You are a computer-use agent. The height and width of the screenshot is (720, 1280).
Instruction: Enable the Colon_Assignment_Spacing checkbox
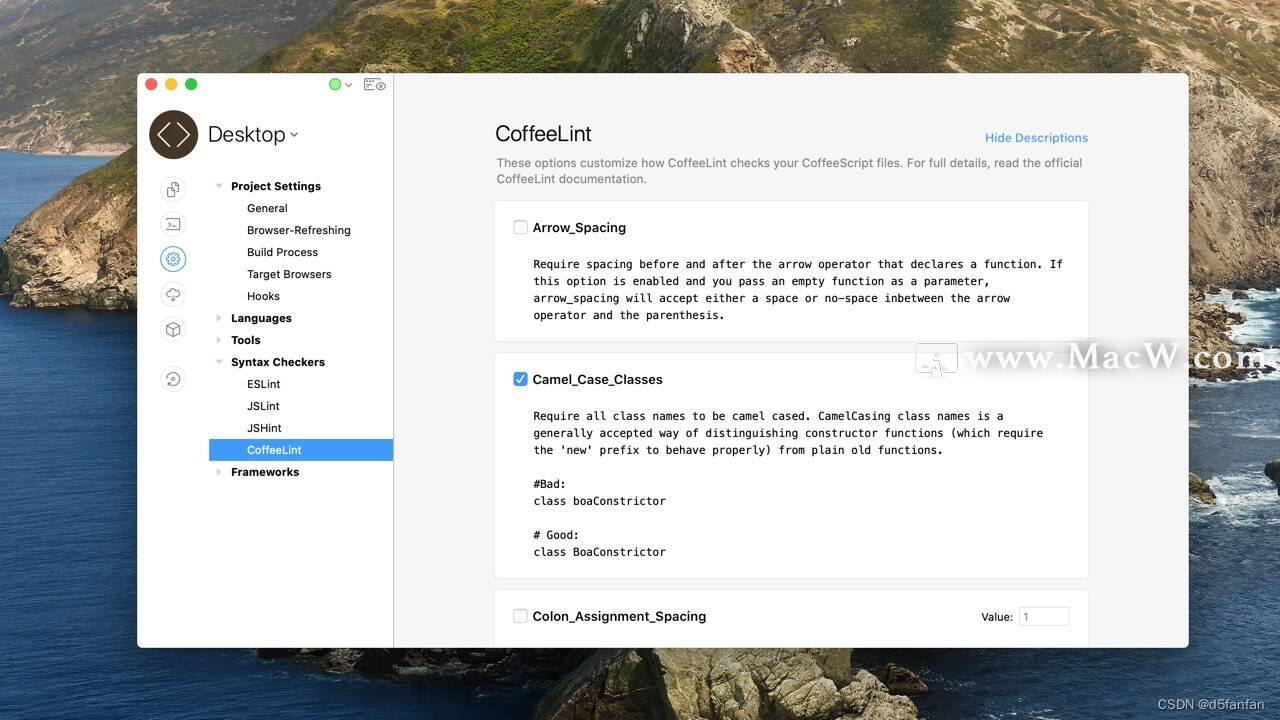tap(520, 616)
